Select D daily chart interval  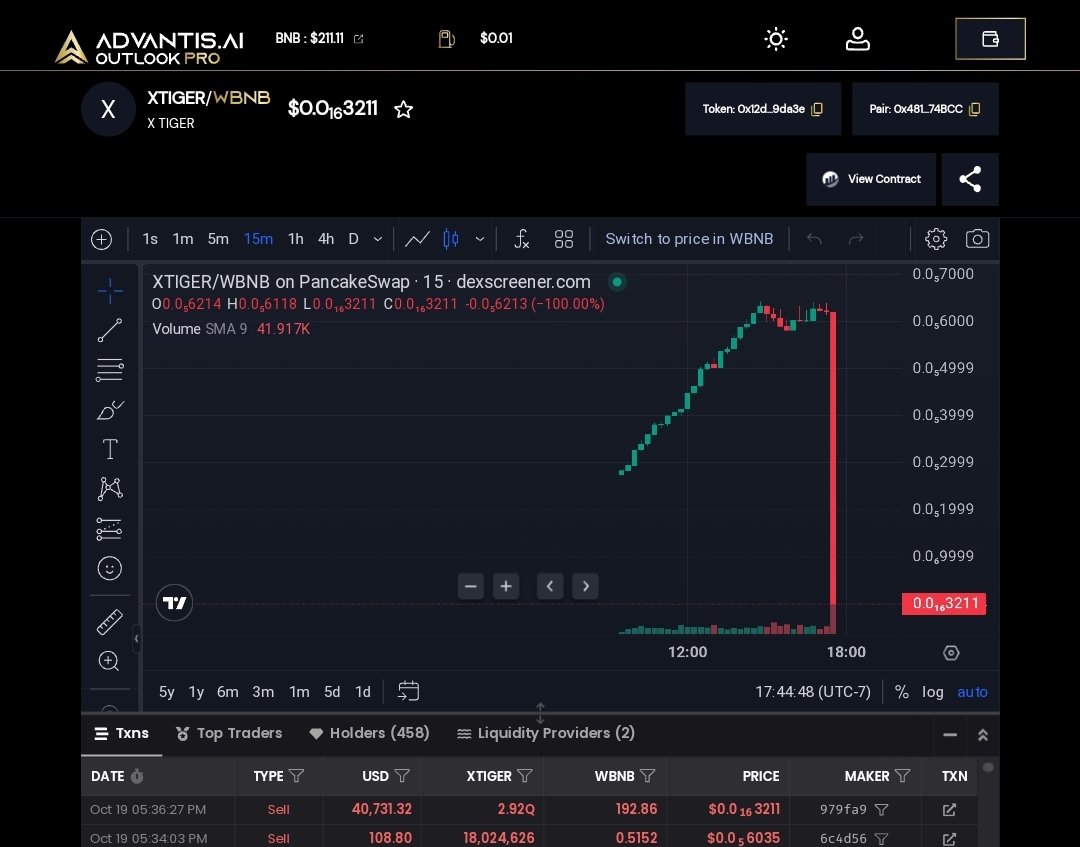point(353,239)
